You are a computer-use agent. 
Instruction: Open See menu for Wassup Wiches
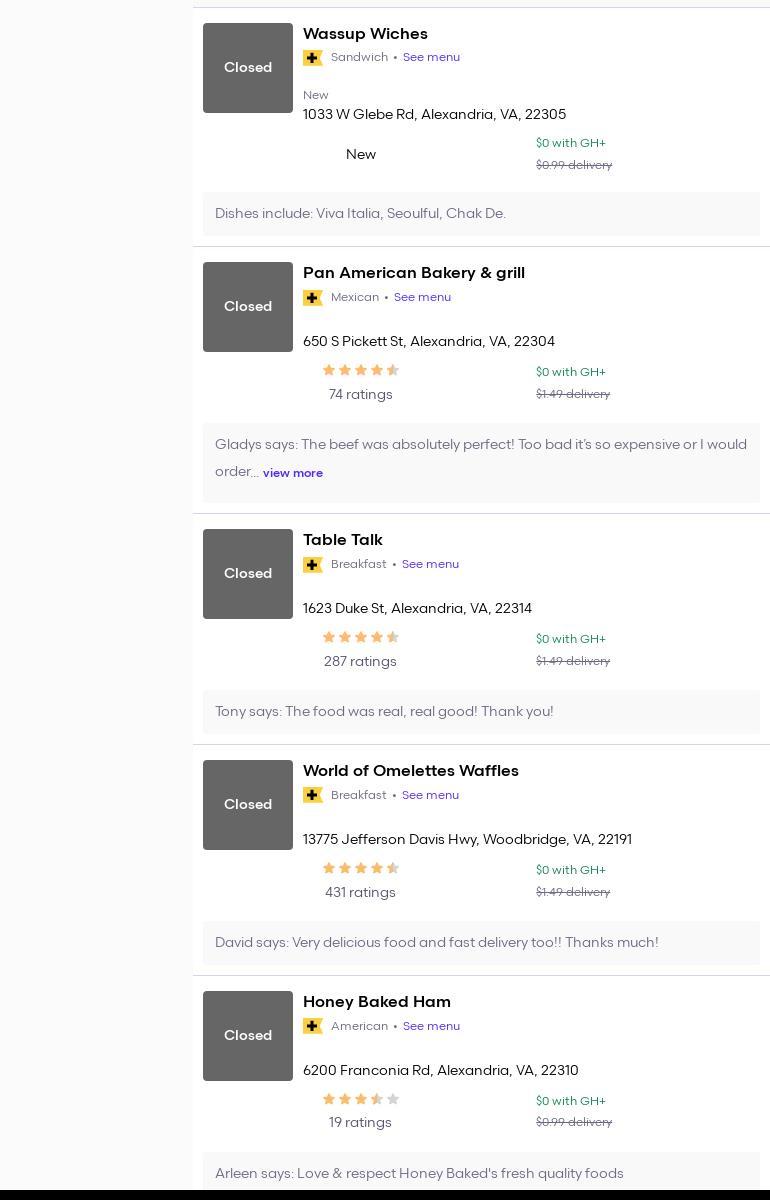pos(431,57)
